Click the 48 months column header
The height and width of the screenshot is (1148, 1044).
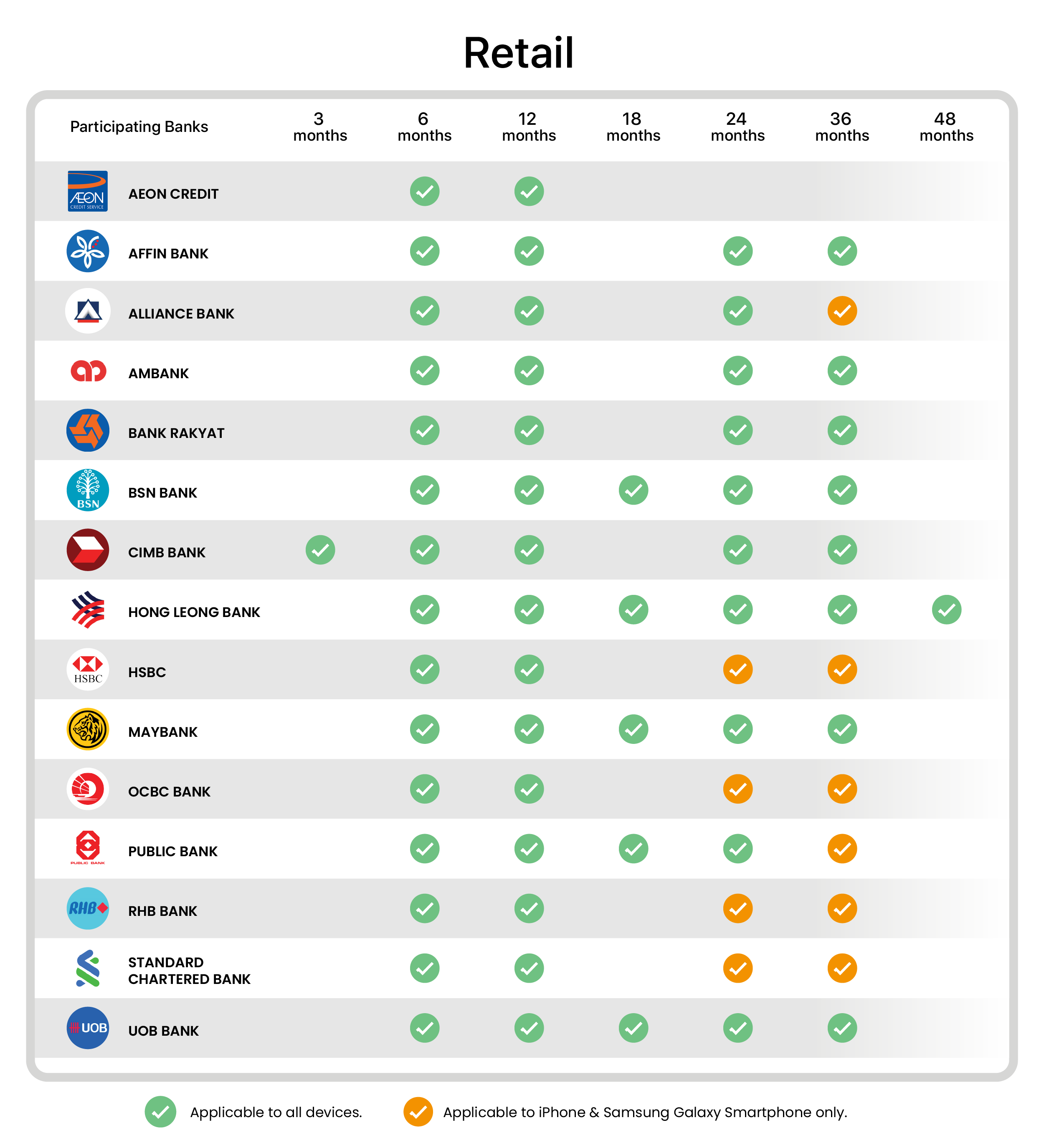click(947, 127)
